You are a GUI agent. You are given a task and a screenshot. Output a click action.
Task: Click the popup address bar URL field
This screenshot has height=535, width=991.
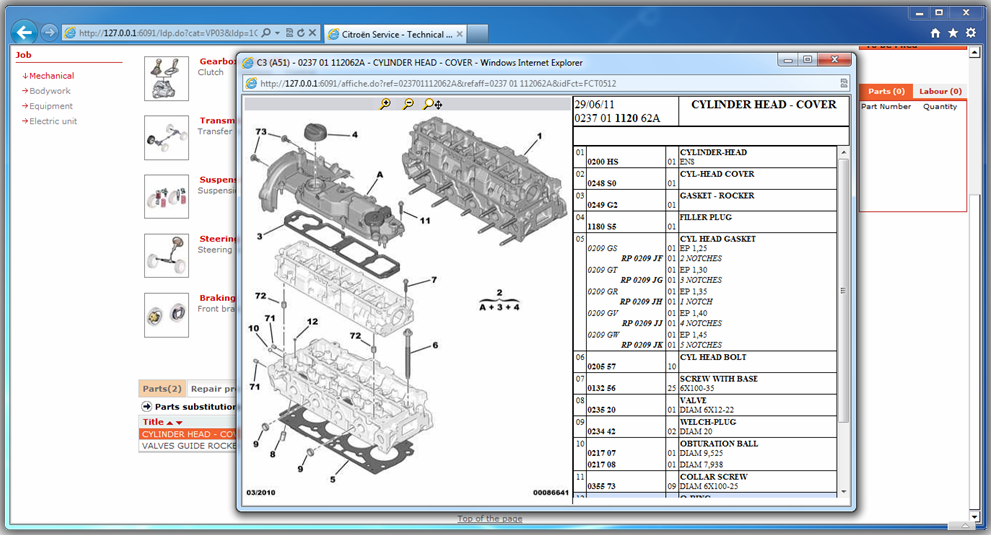tap(547, 83)
